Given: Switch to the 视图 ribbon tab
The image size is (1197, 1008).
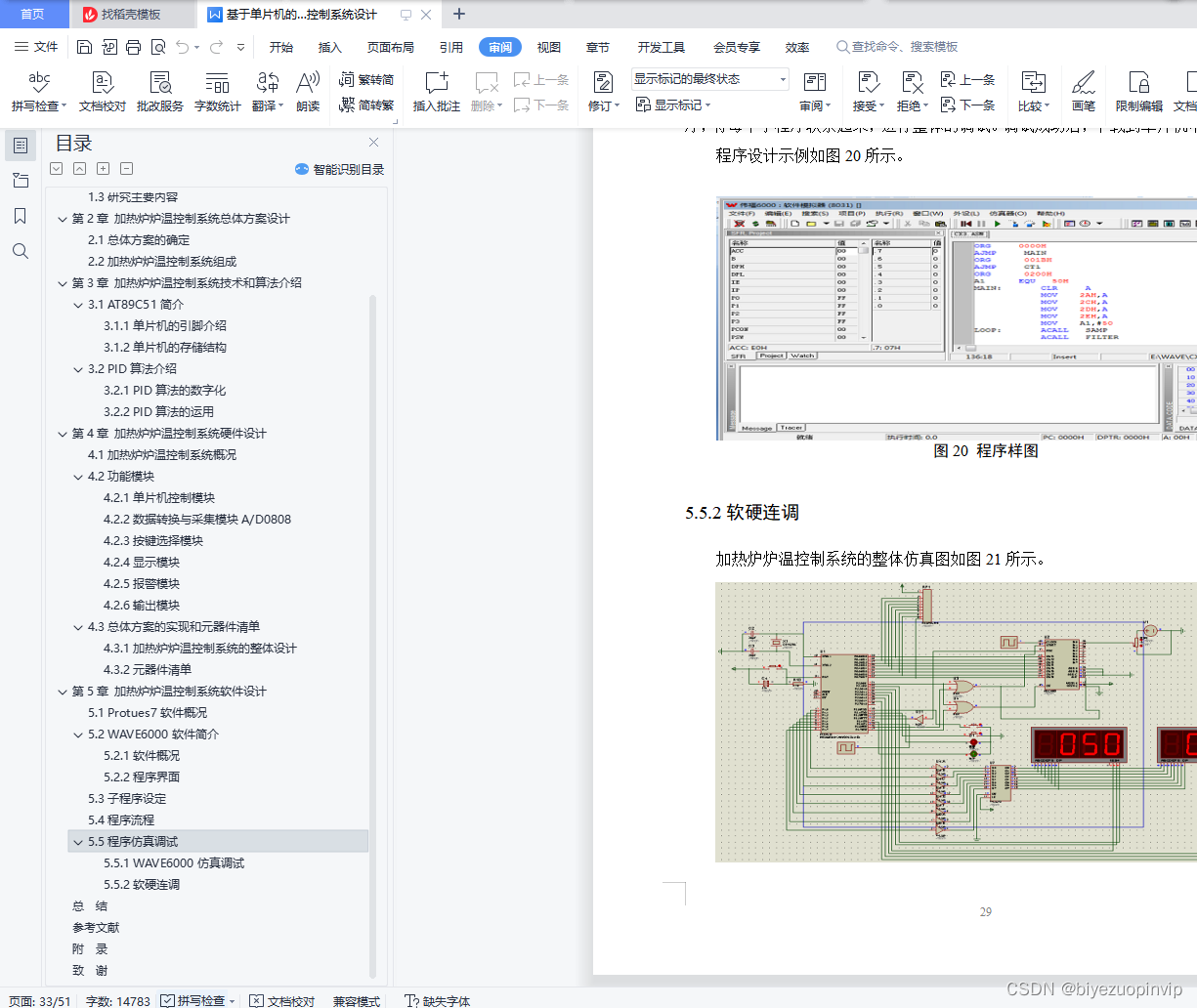Looking at the screenshot, I should click(549, 47).
